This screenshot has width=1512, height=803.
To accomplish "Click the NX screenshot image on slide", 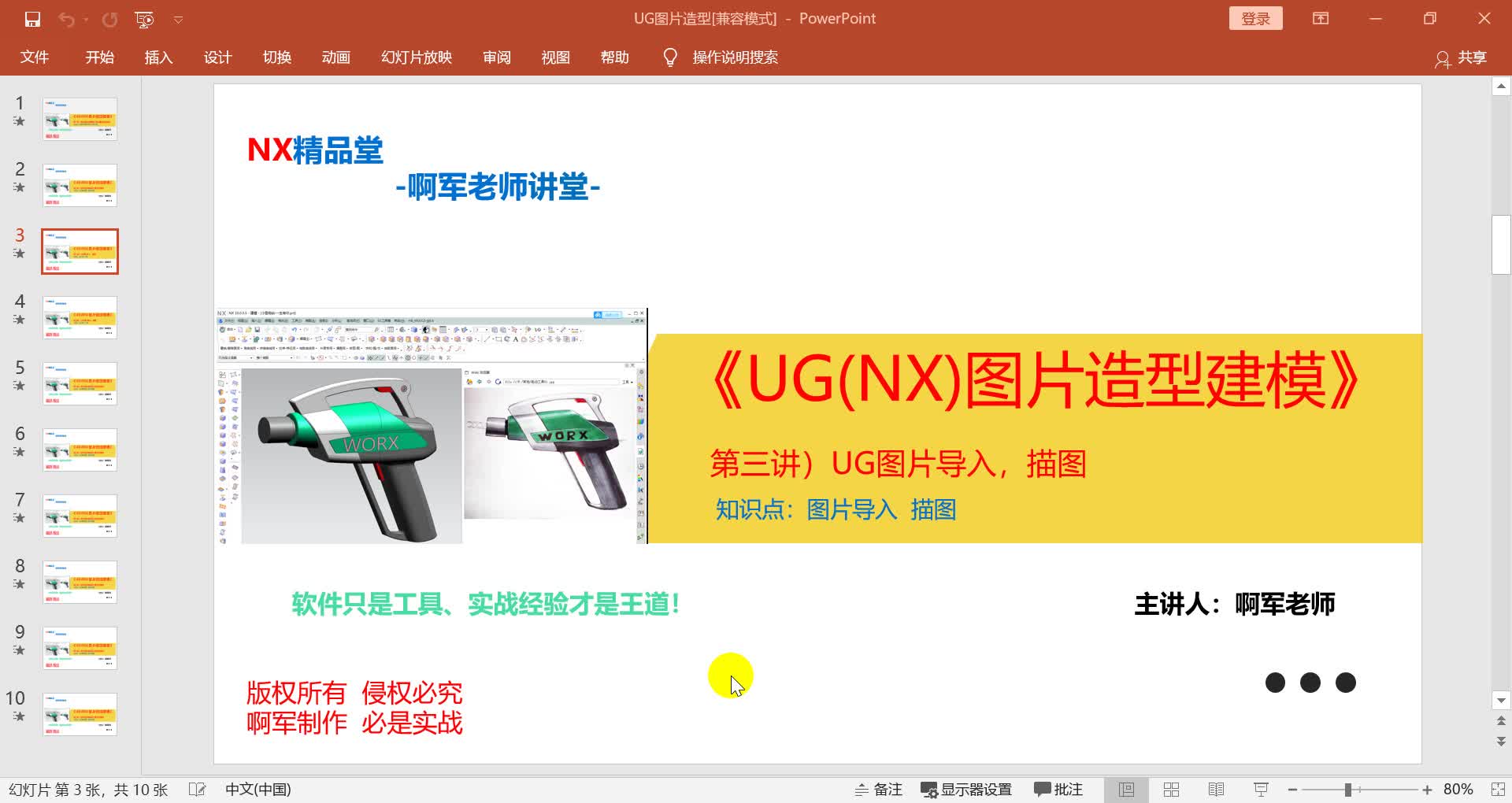I will pyautogui.click(x=431, y=426).
